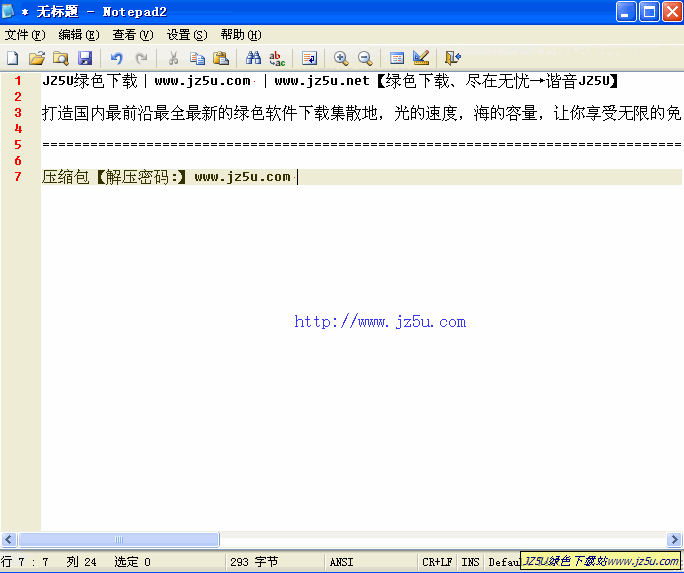Click www.jz5u.com text on line 1

[202, 81]
